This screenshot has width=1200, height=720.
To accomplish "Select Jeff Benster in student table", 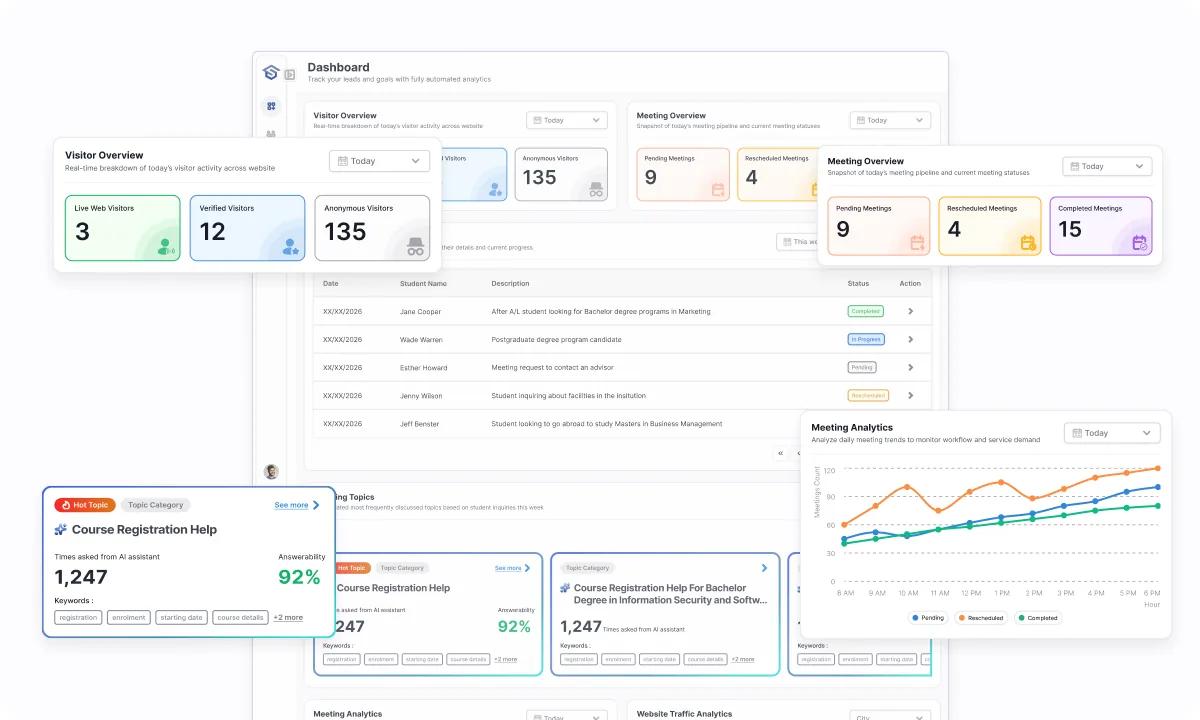I will [x=420, y=424].
